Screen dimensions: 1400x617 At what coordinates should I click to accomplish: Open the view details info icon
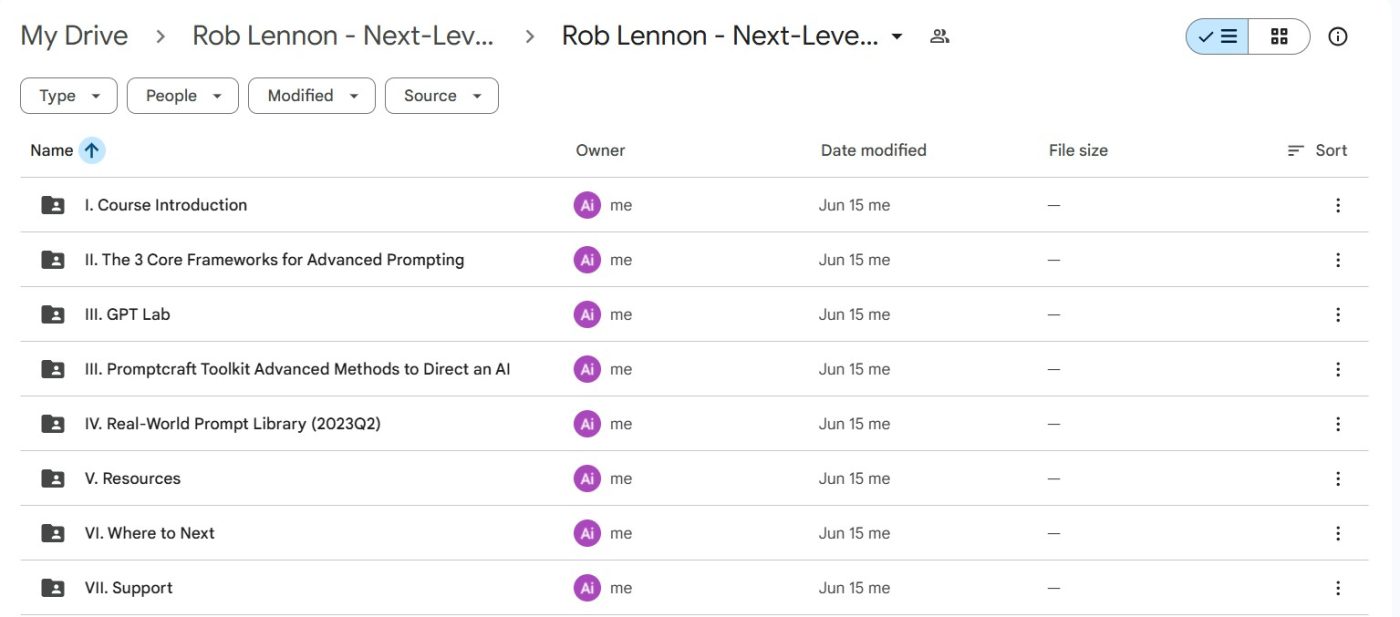coord(1337,37)
